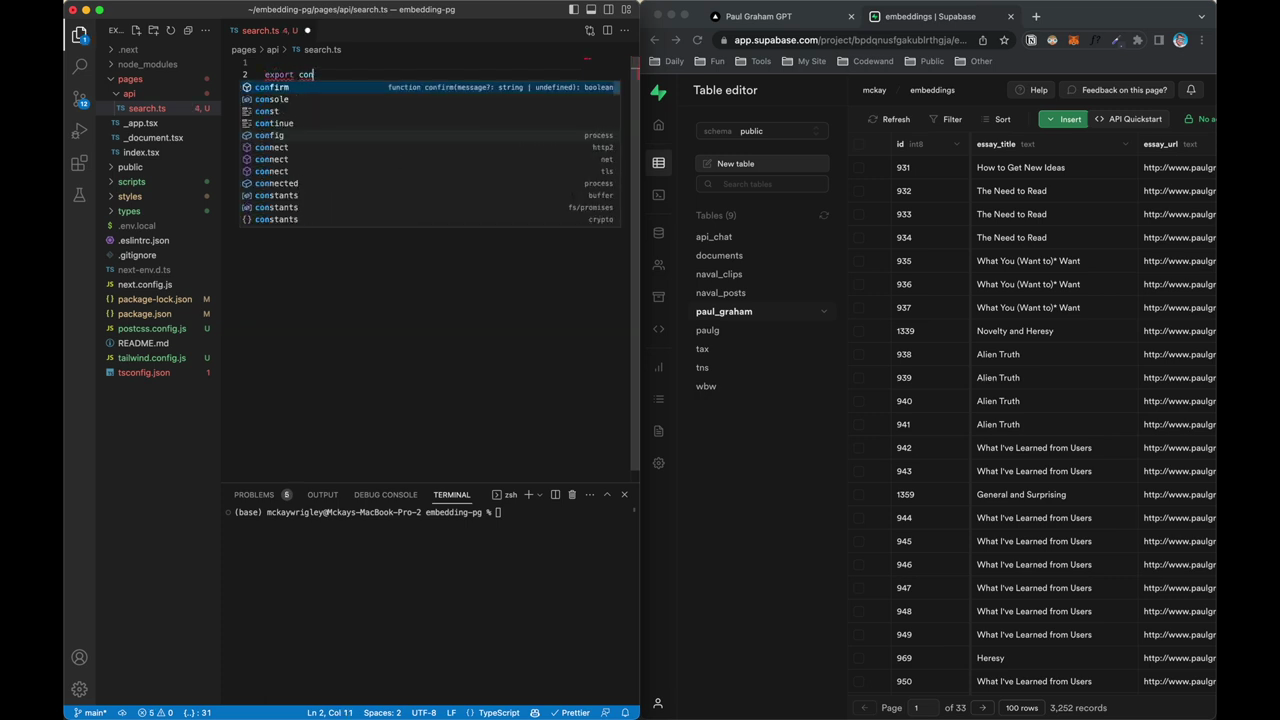This screenshot has width=1280, height=720.
Task: Open Supabase Authentication users icon
Action: (x=658, y=265)
